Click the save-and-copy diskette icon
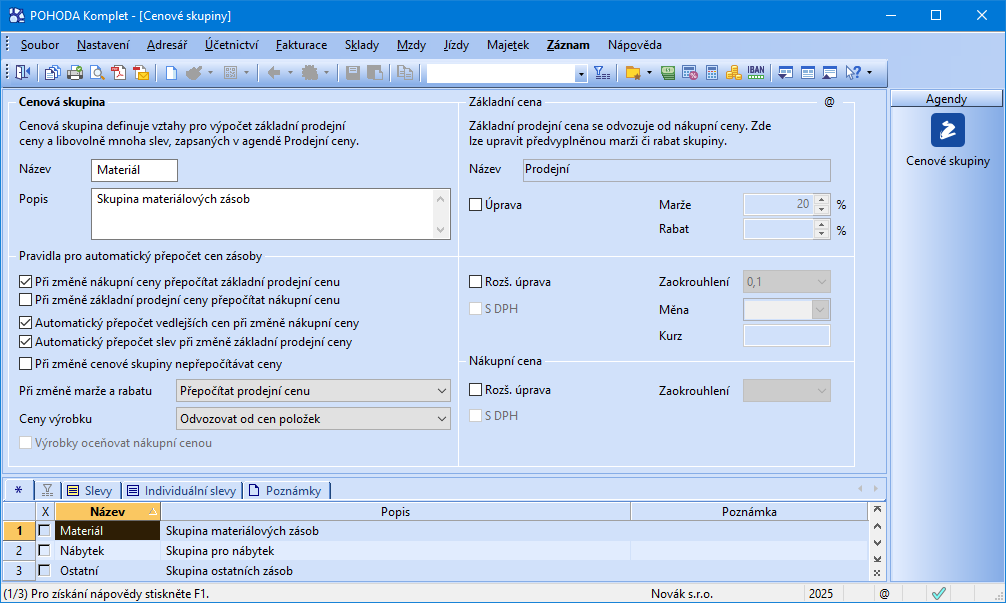Screen dimensions: 1006x603 click(x=375, y=72)
